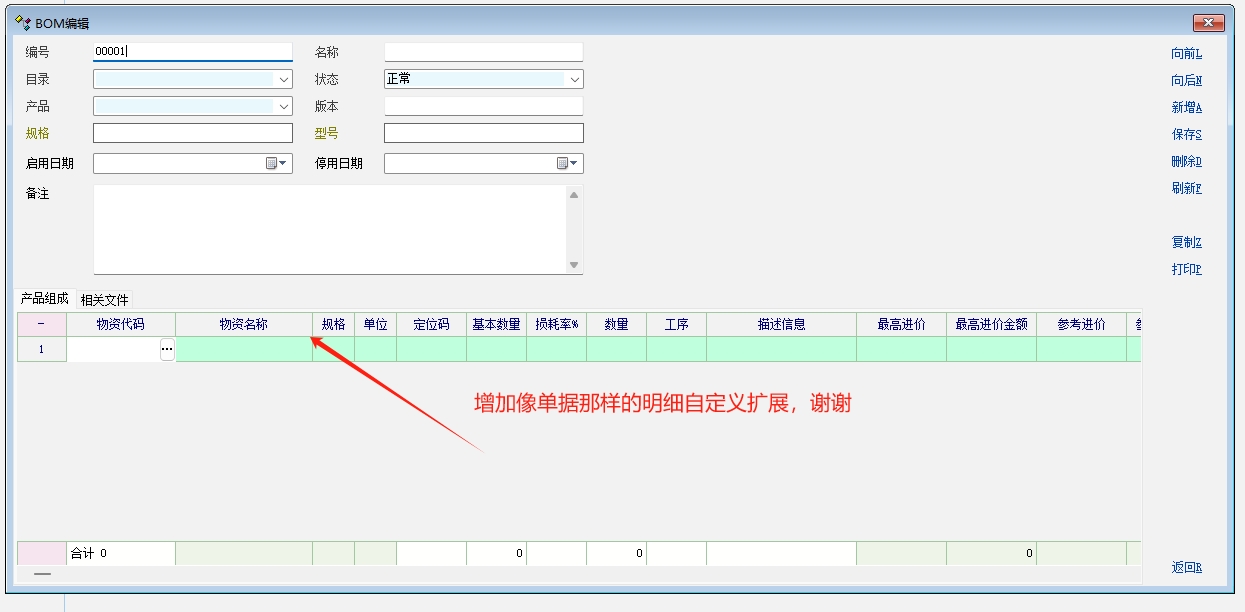Click the 返回 button
Image resolution: width=1245 pixels, height=612 pixels.
1186,567
